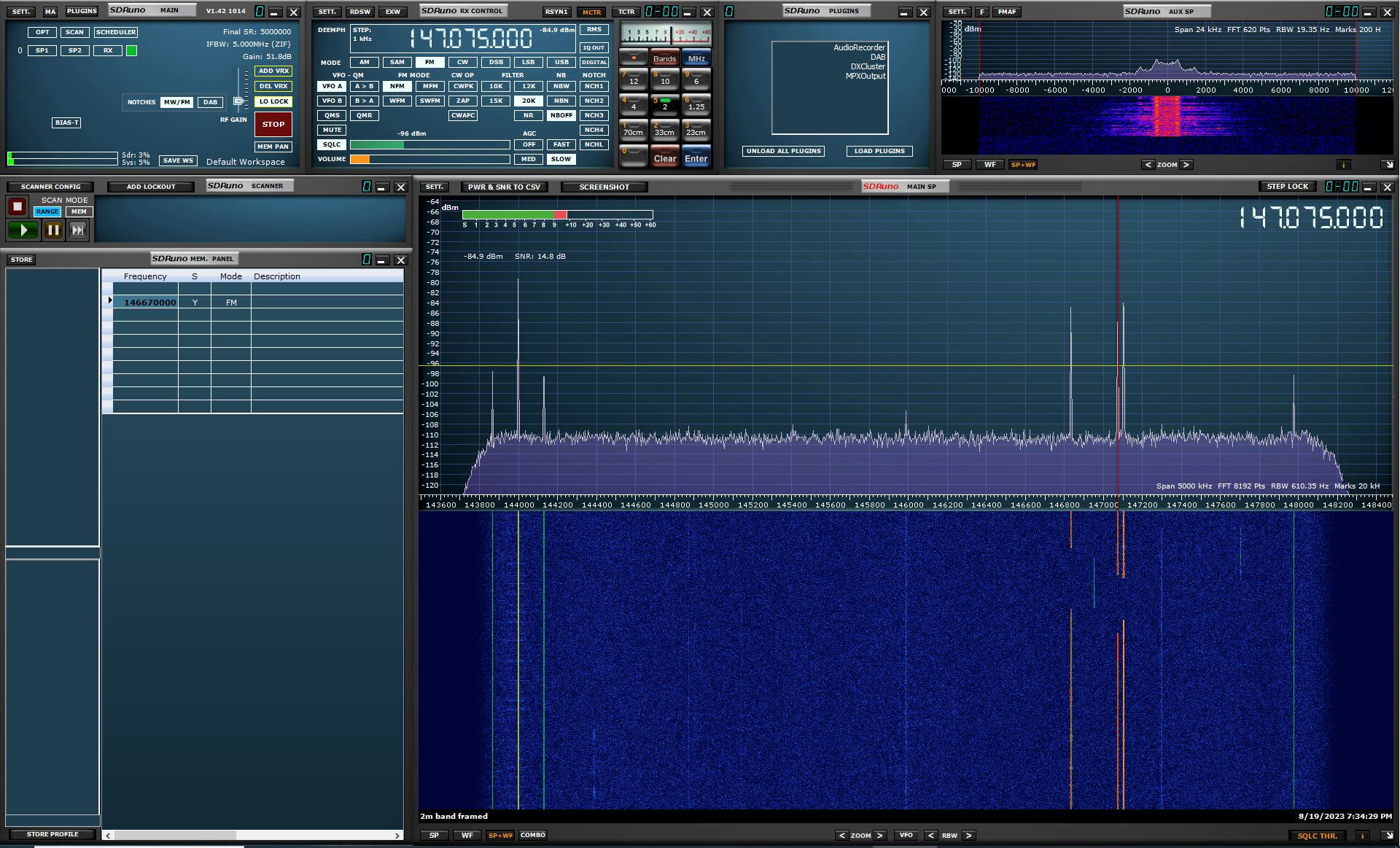This screenshot has height=848, width=1400.
Task: Pause the scanner
Action: 53,230
